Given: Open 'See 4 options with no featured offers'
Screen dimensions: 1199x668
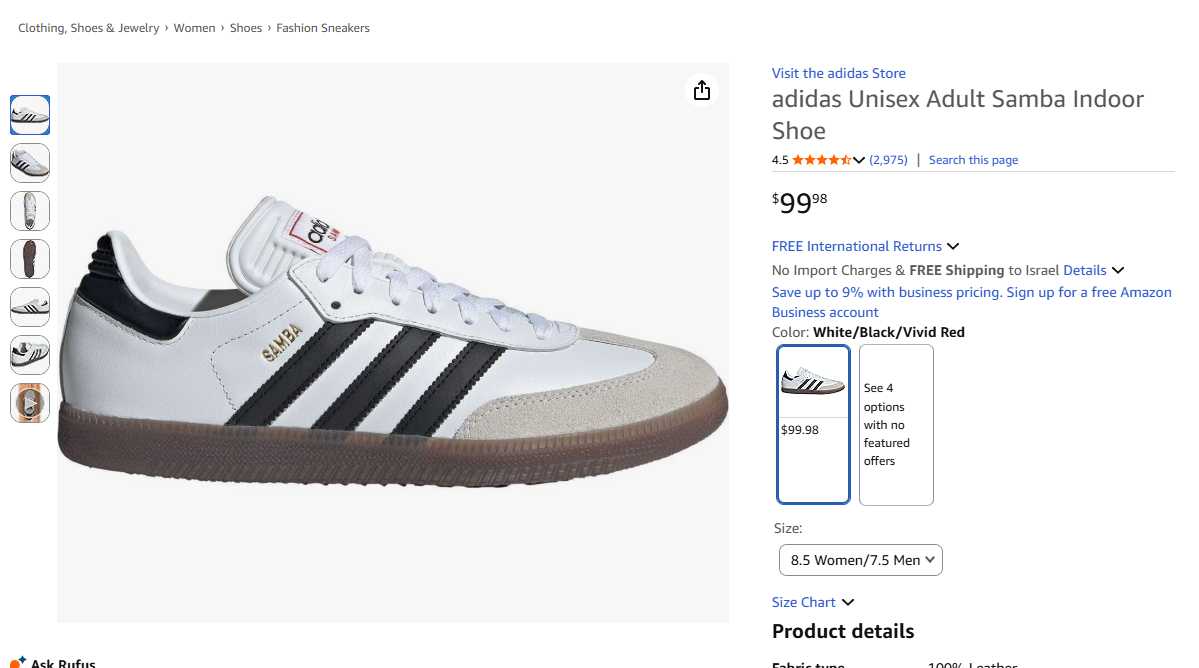Looking at the screenshot, I should (896, 424).
